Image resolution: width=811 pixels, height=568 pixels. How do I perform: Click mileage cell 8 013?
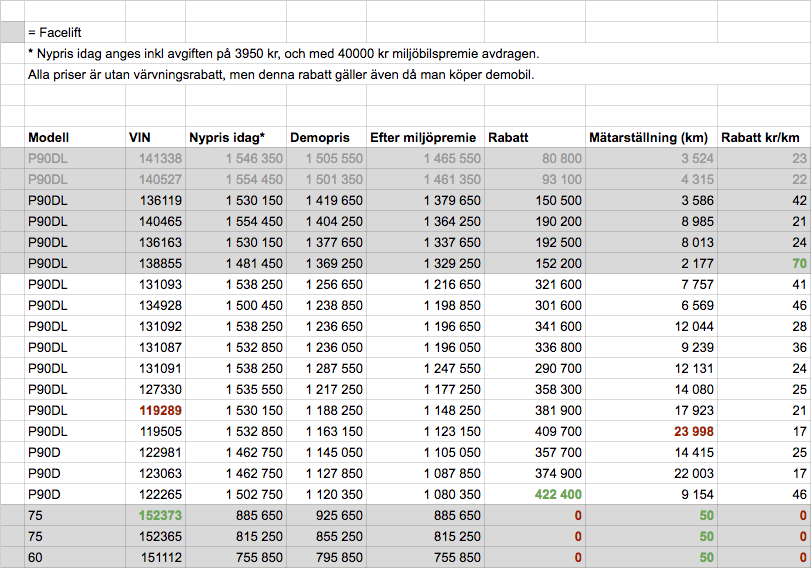coord(651,242)
